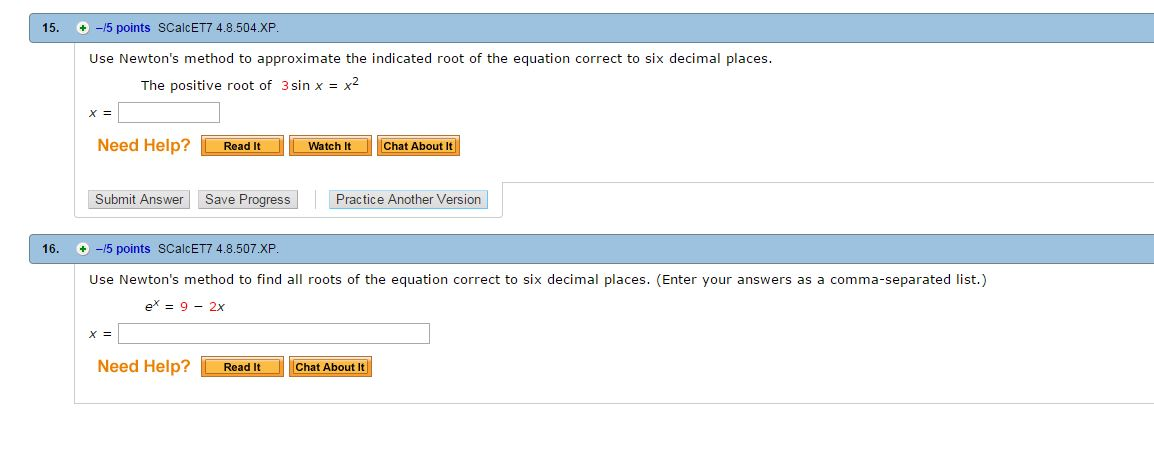The height and width of the screenshot is (451, 1154).
Task: Open the Watch It help video
Action: point(330,146)
